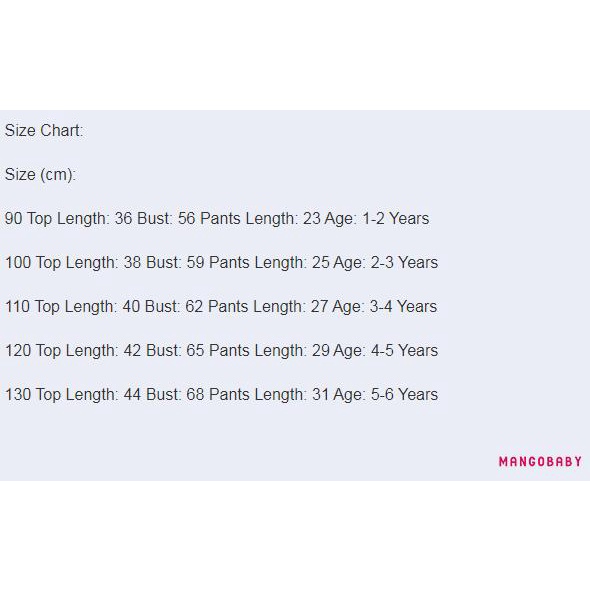Click Pants Length: 31 value
Image resolution: width=590 pixels, height=590 pixels.
pyautogui.click(x=269, y=395)
